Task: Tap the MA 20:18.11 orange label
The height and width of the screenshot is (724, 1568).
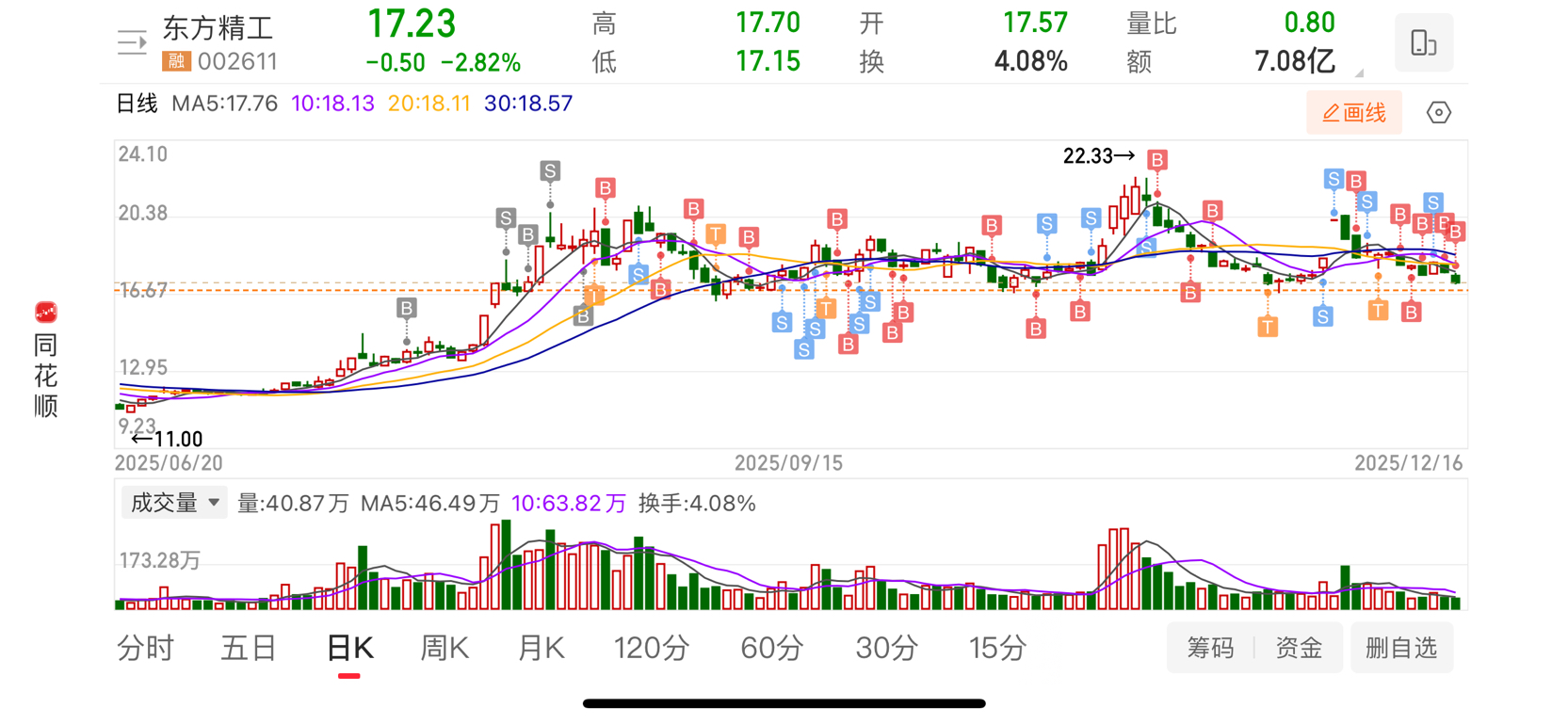Action: point(428,104)
